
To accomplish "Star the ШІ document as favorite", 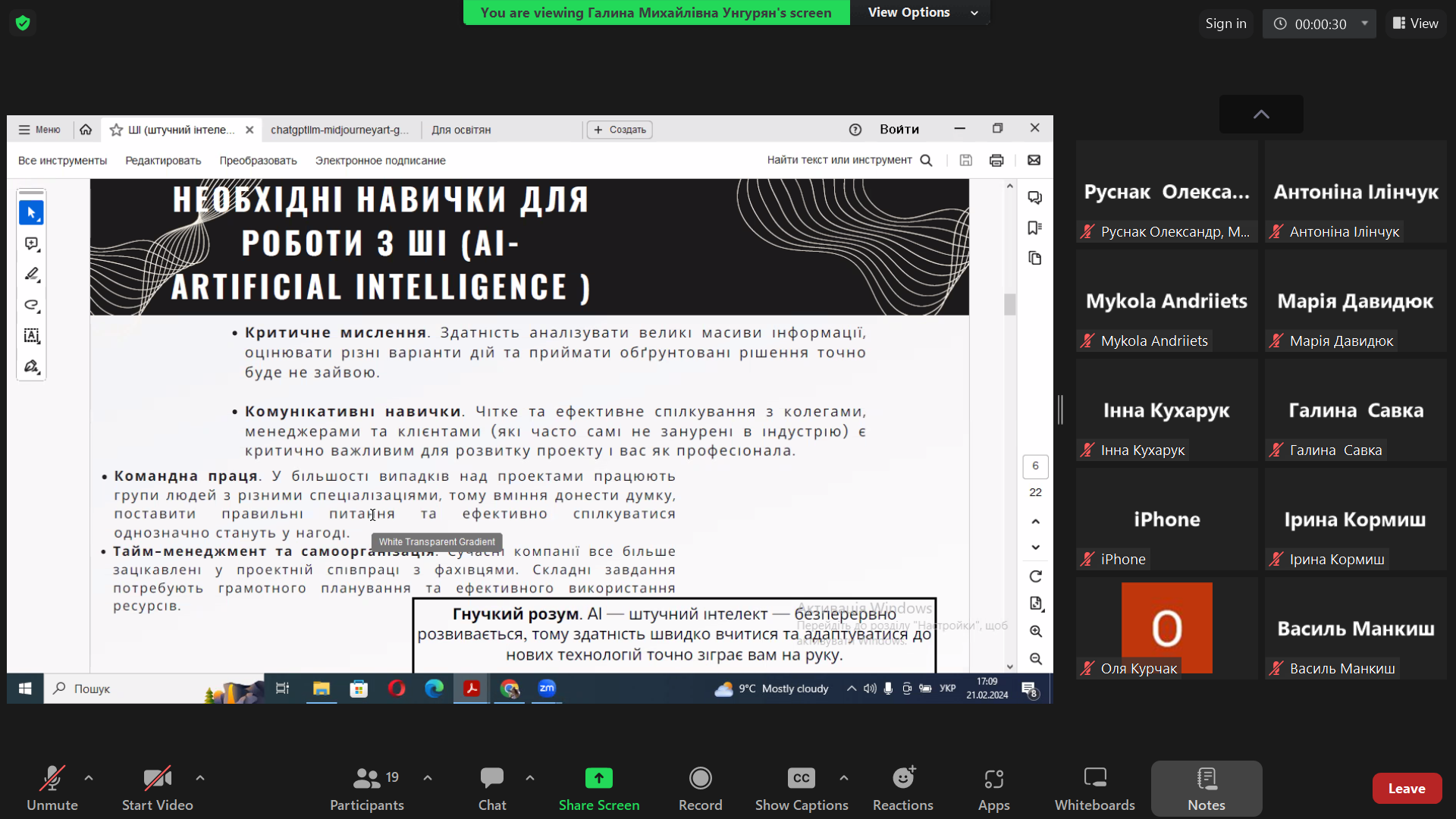I will 116,130.
